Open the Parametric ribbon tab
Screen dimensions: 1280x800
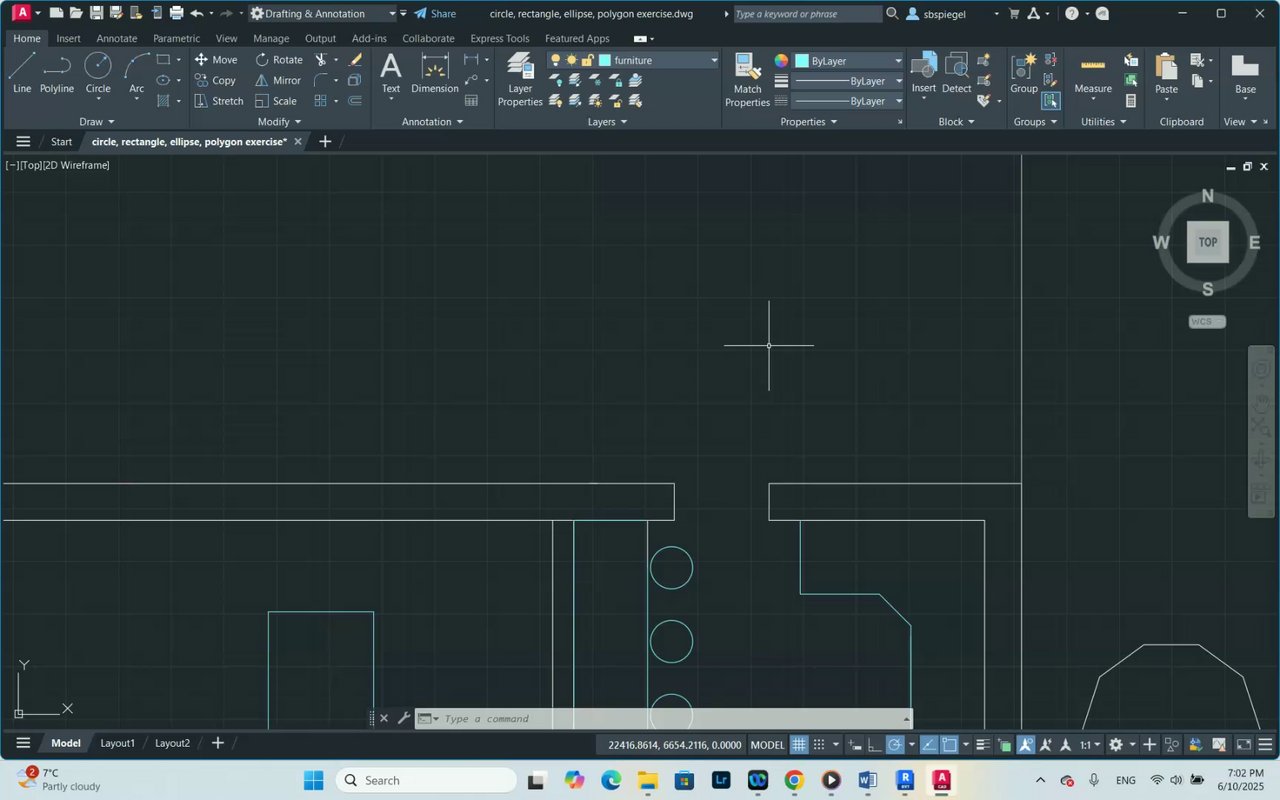point(176,38)
